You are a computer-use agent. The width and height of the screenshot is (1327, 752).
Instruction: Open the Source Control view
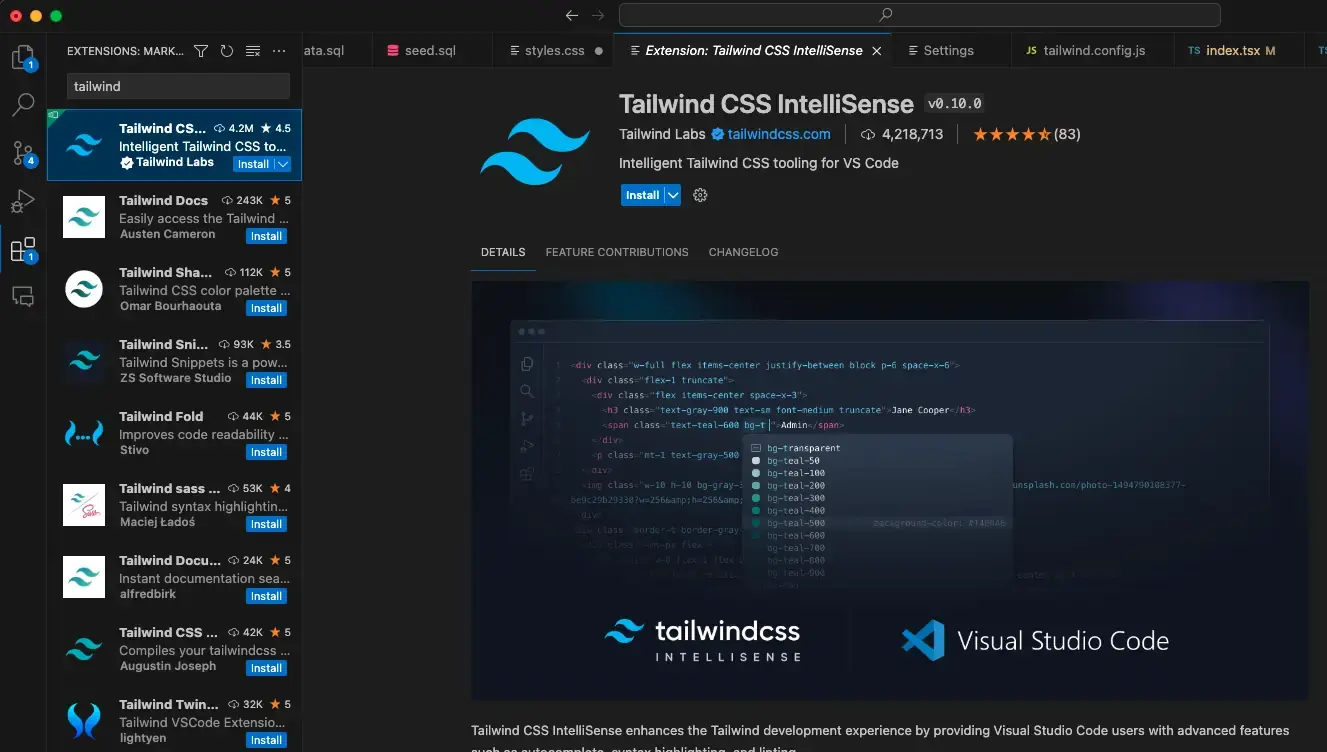(x=23, y=153)
